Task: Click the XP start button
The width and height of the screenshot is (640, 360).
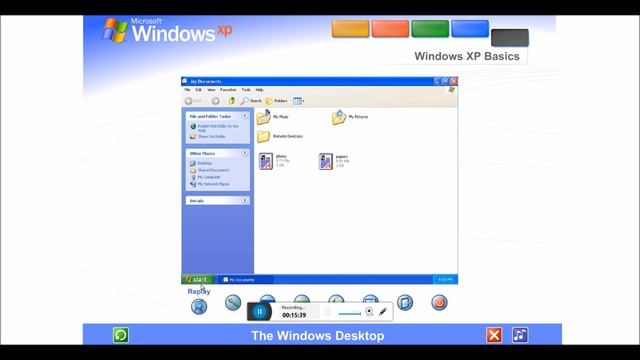Action: point(198,280)
